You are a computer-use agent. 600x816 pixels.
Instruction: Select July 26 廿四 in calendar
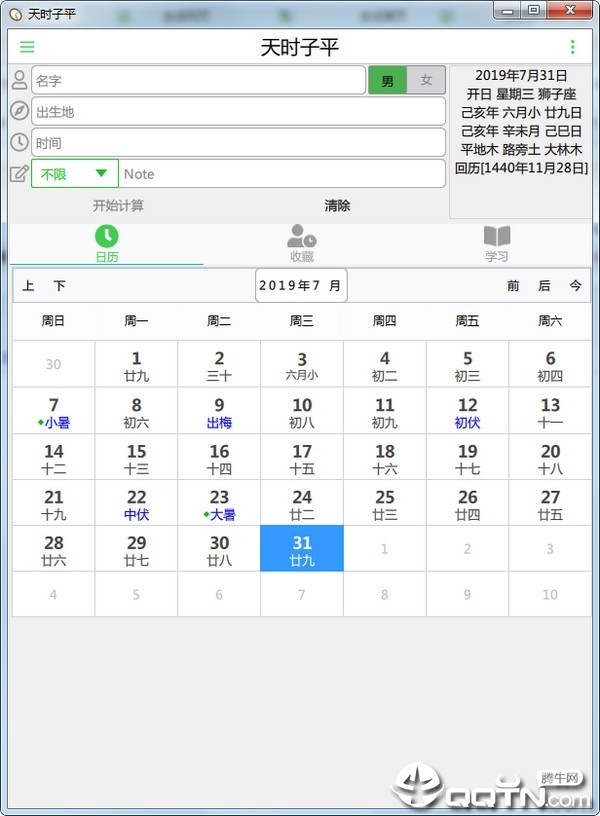click(x=467, y=503)
